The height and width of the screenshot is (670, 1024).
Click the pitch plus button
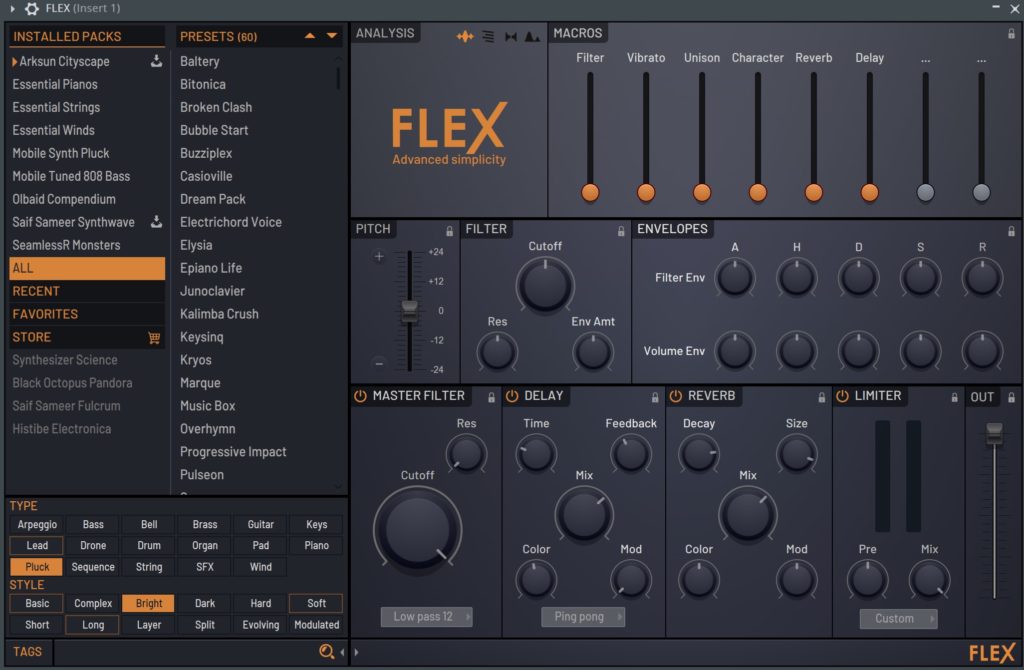pyautogui.click(x=379, y=257)
